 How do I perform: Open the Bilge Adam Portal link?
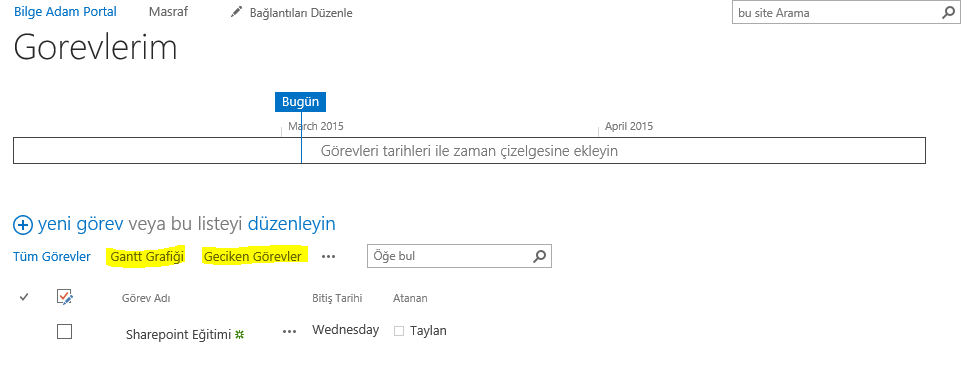(65, 12)
